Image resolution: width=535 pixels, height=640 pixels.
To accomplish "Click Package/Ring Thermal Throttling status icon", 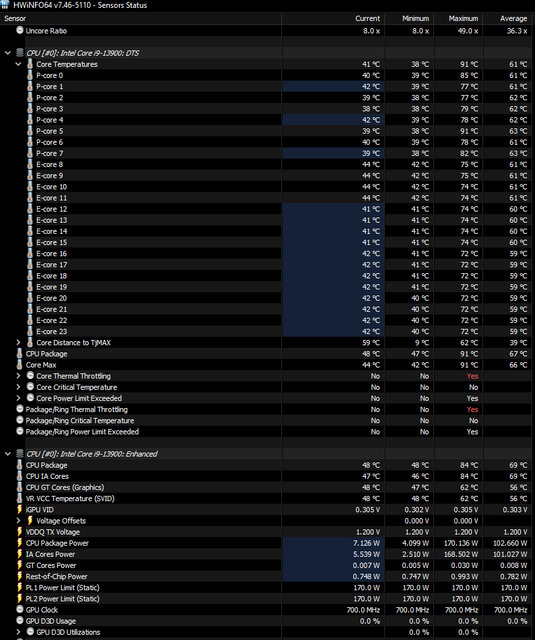I will point(20,409).
